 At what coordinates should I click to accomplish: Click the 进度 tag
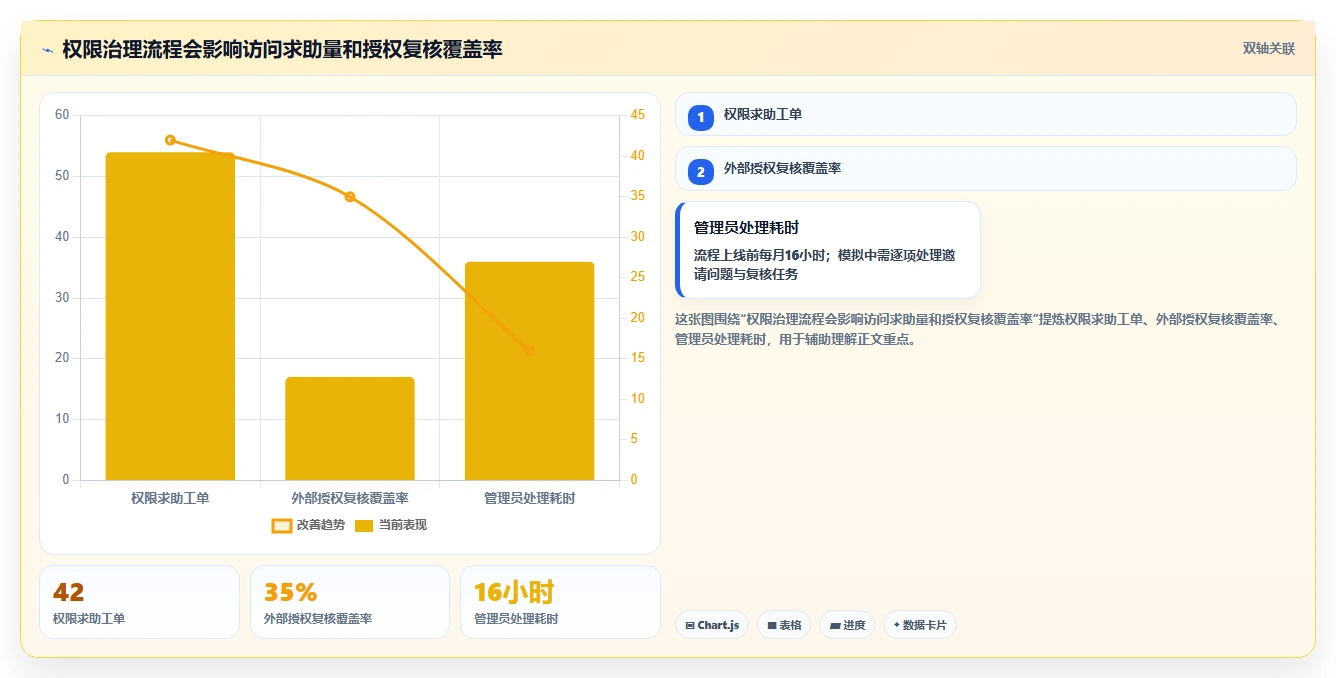847,625
